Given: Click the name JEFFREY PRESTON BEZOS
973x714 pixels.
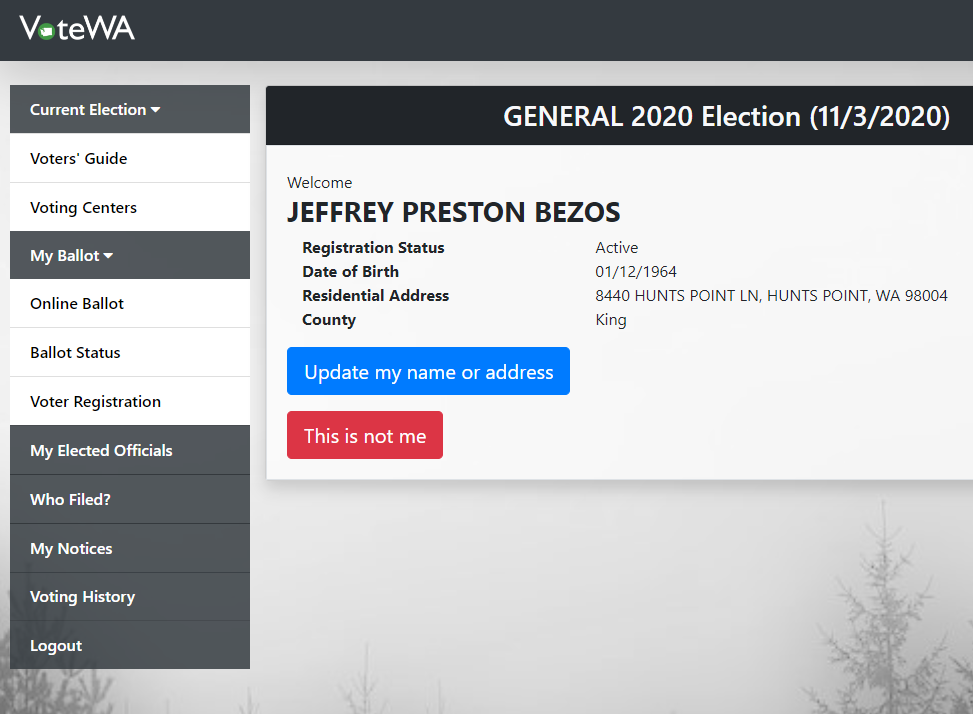Looking at the screenshot, I should (x=454, y=212).
